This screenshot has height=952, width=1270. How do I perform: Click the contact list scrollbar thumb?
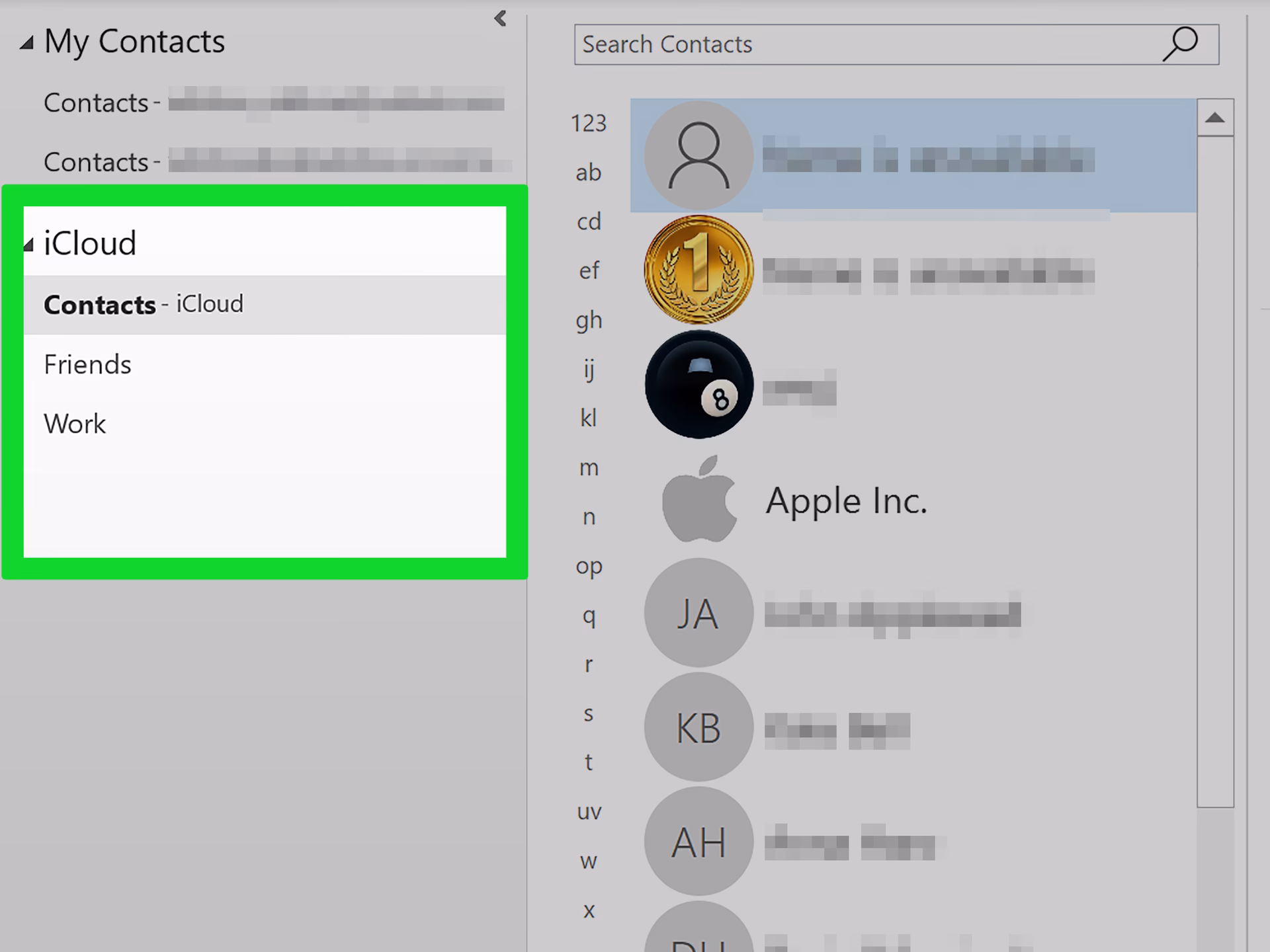coord(1215,471)
